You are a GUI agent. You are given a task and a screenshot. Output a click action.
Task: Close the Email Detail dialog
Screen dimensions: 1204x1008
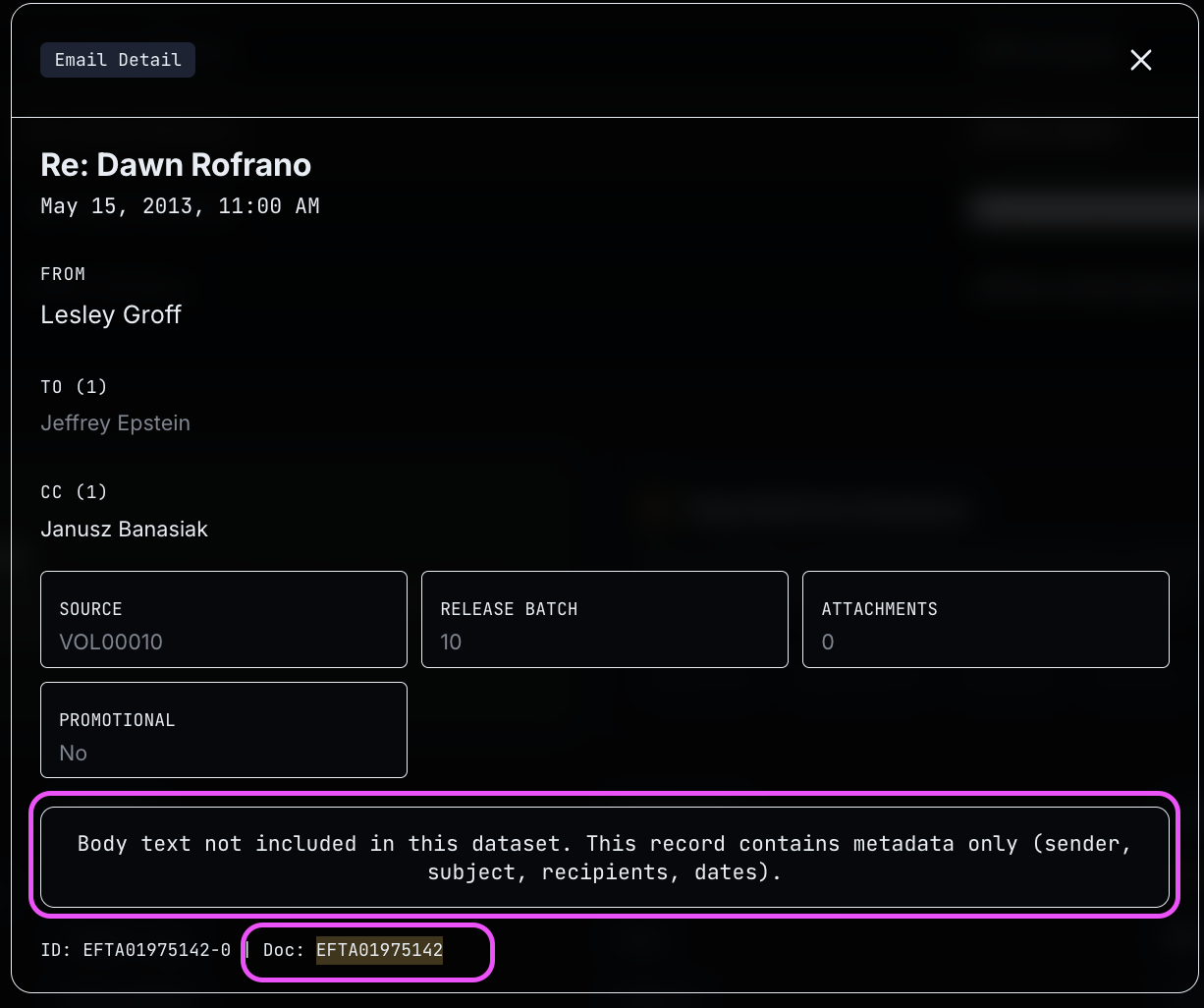click(1140, 60)
